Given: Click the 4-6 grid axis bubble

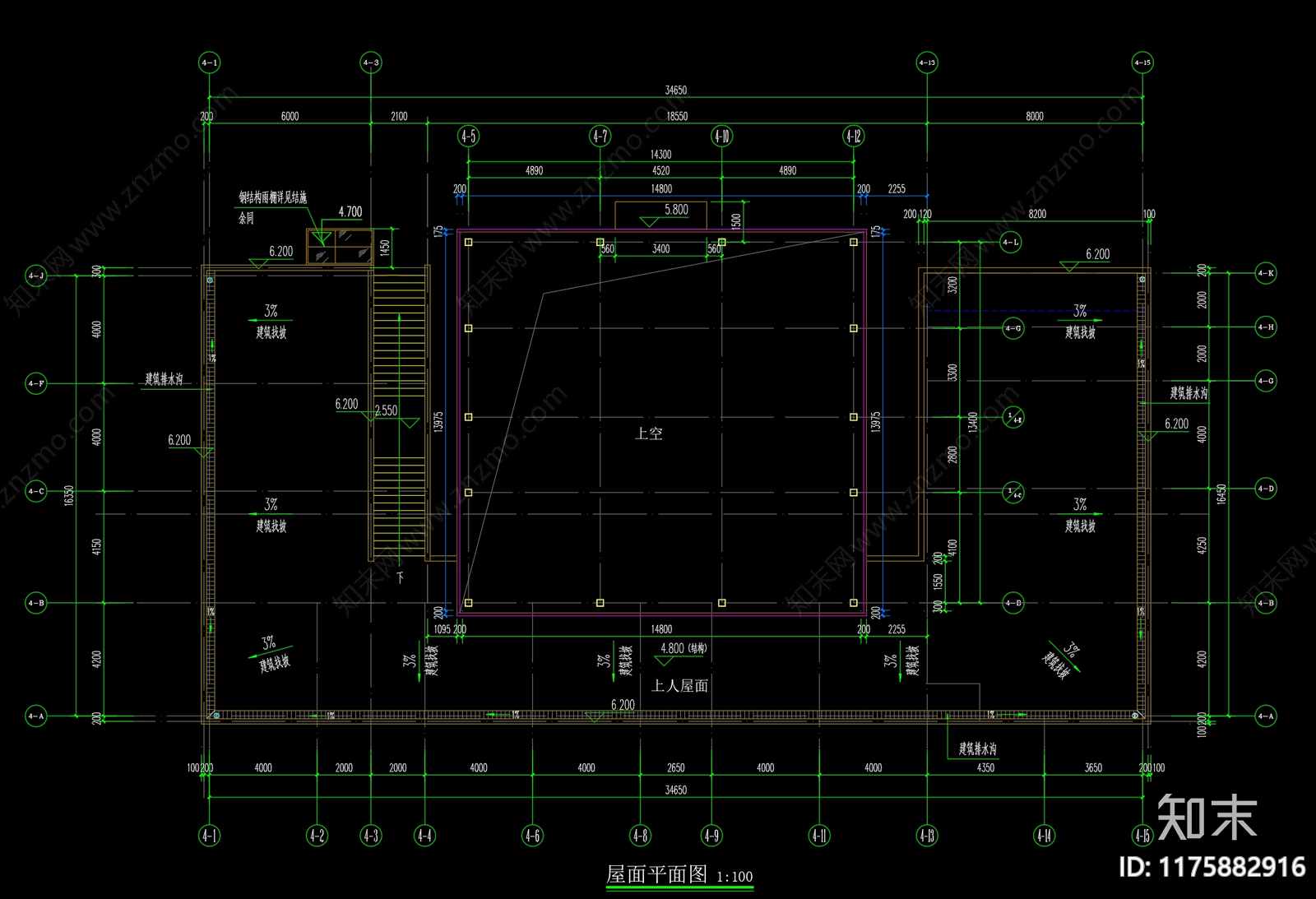Looking at the screenshot, I should (x=532, y=836).
